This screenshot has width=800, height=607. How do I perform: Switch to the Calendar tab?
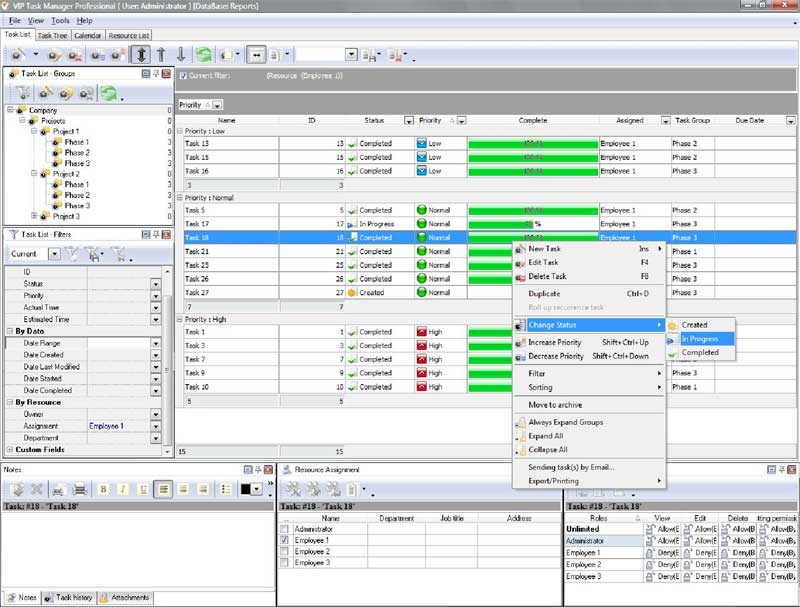pyautogui.click(x=86, y=35)
